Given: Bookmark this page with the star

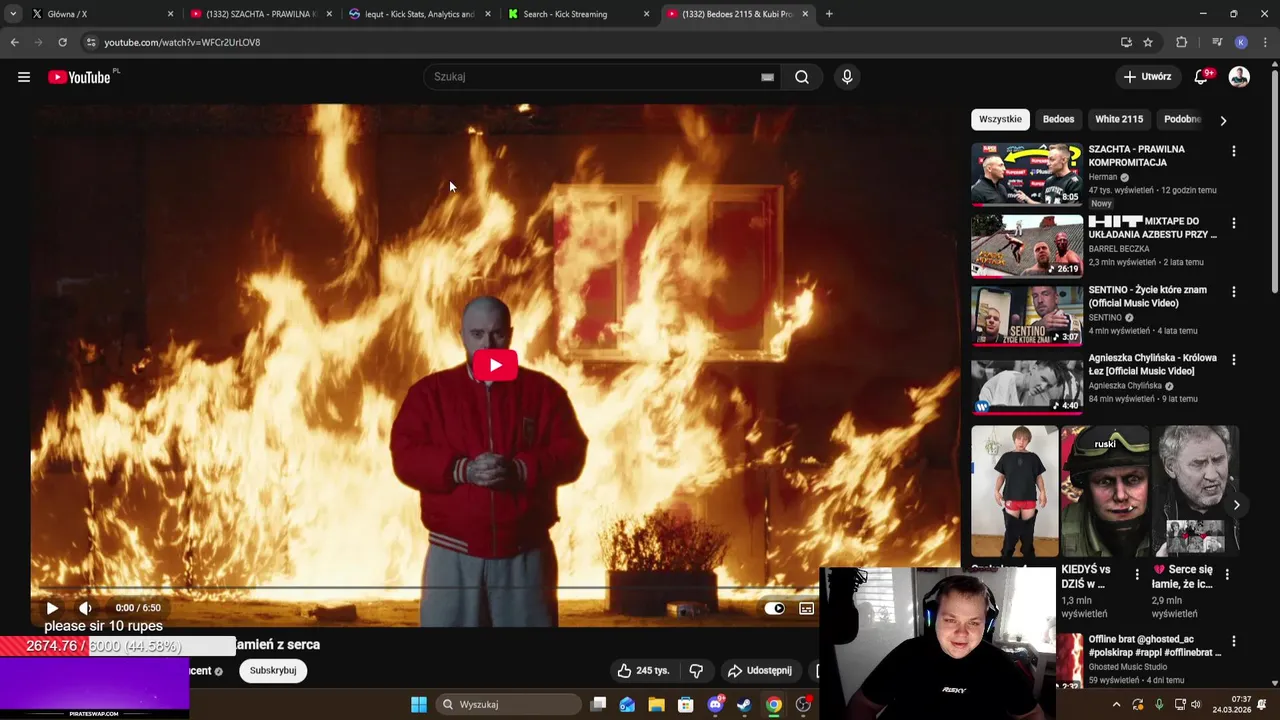Looking at the screenshot, I should pos(1148,42).
